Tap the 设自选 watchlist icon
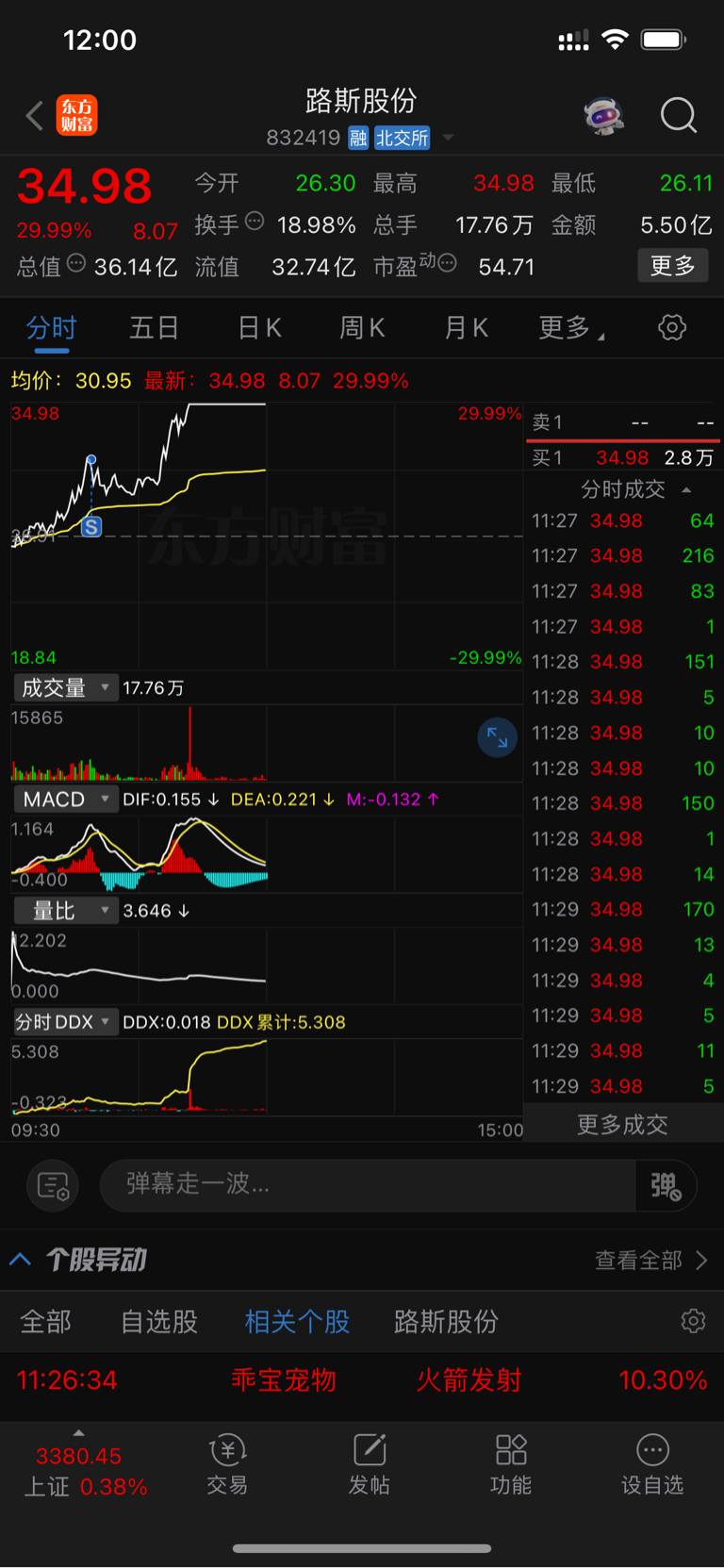 coord(652,1465)
